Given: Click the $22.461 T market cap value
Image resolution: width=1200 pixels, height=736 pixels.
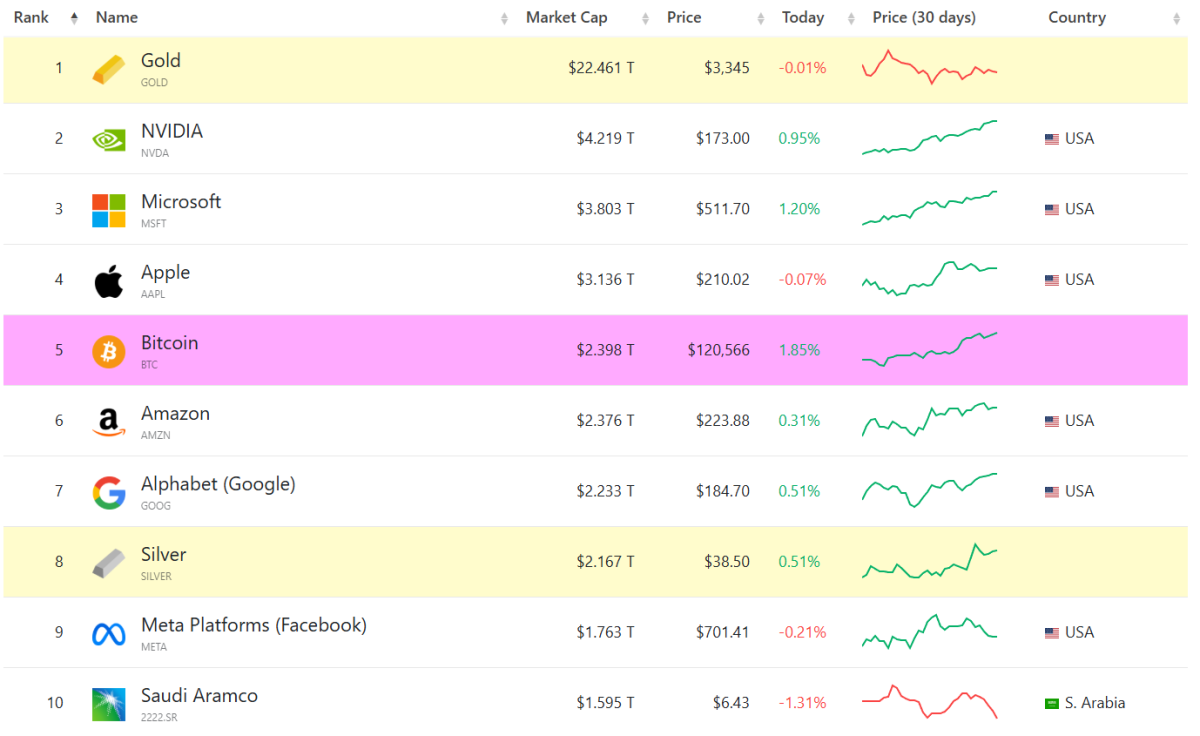Looking at the screenshot, I should [601, 68].
